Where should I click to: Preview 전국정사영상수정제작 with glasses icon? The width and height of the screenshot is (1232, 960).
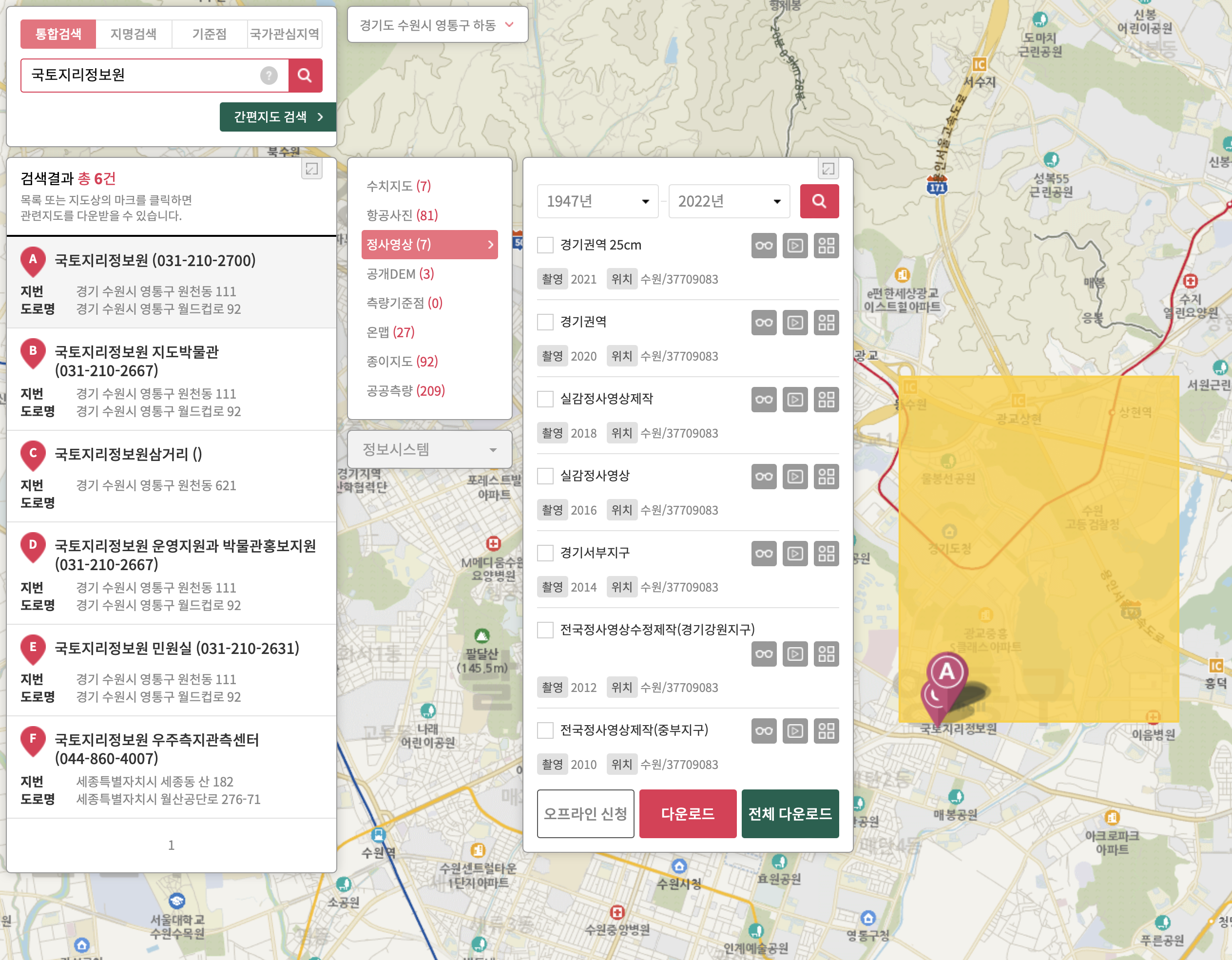(764, 653)
